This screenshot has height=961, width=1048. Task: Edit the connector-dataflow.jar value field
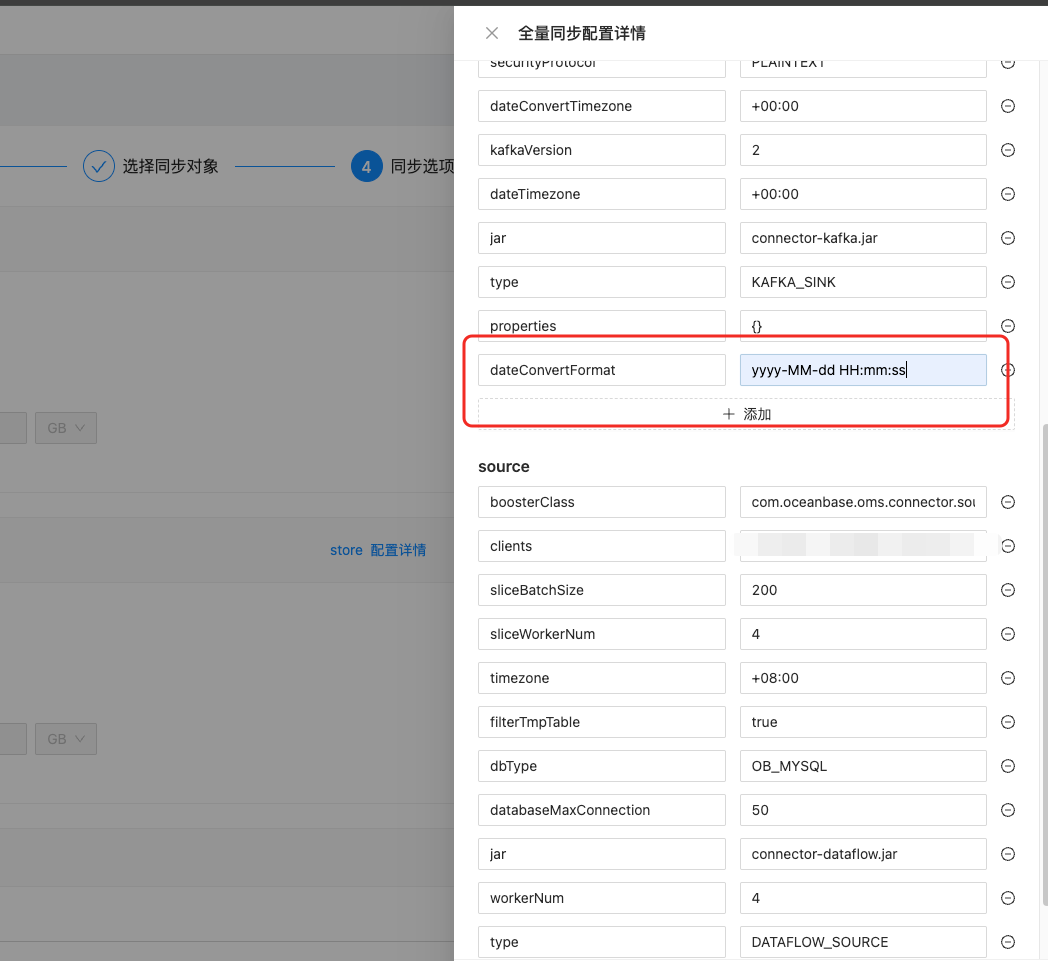point(863,854)
